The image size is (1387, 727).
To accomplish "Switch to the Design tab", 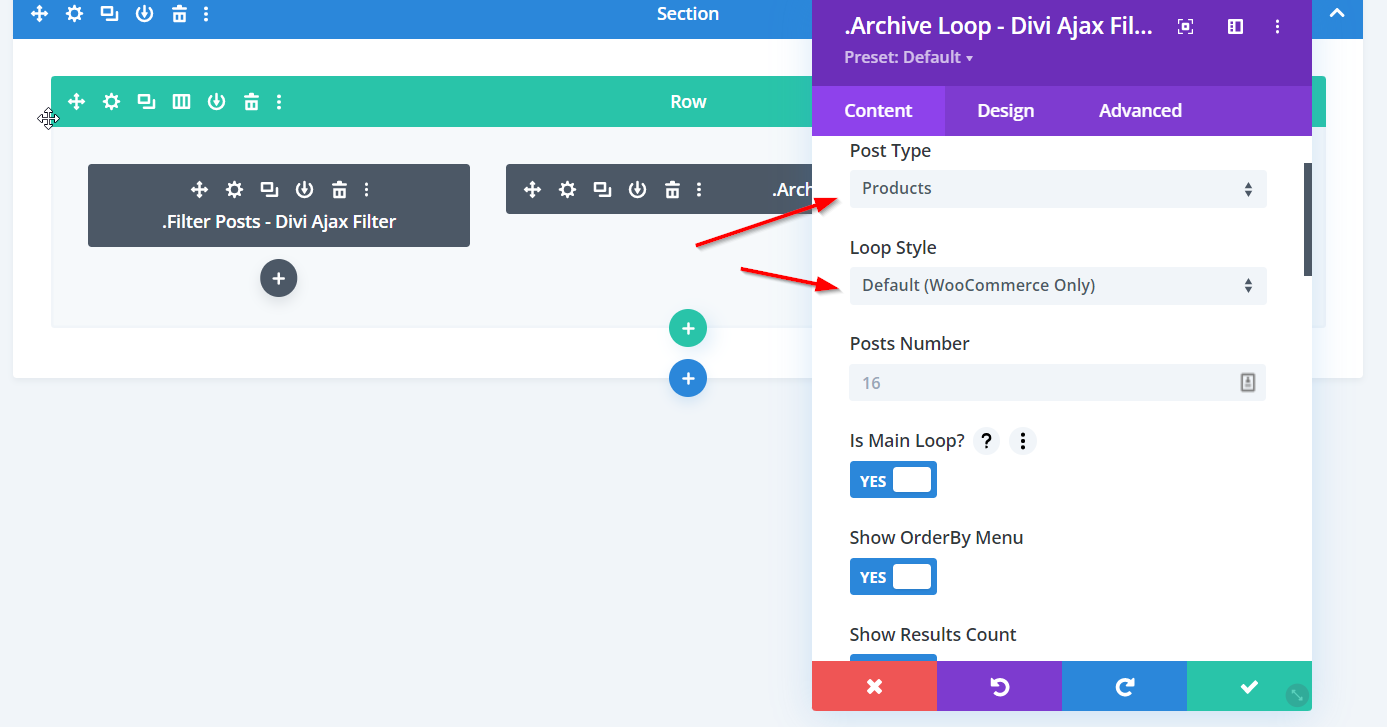I will click(1005, 111).
